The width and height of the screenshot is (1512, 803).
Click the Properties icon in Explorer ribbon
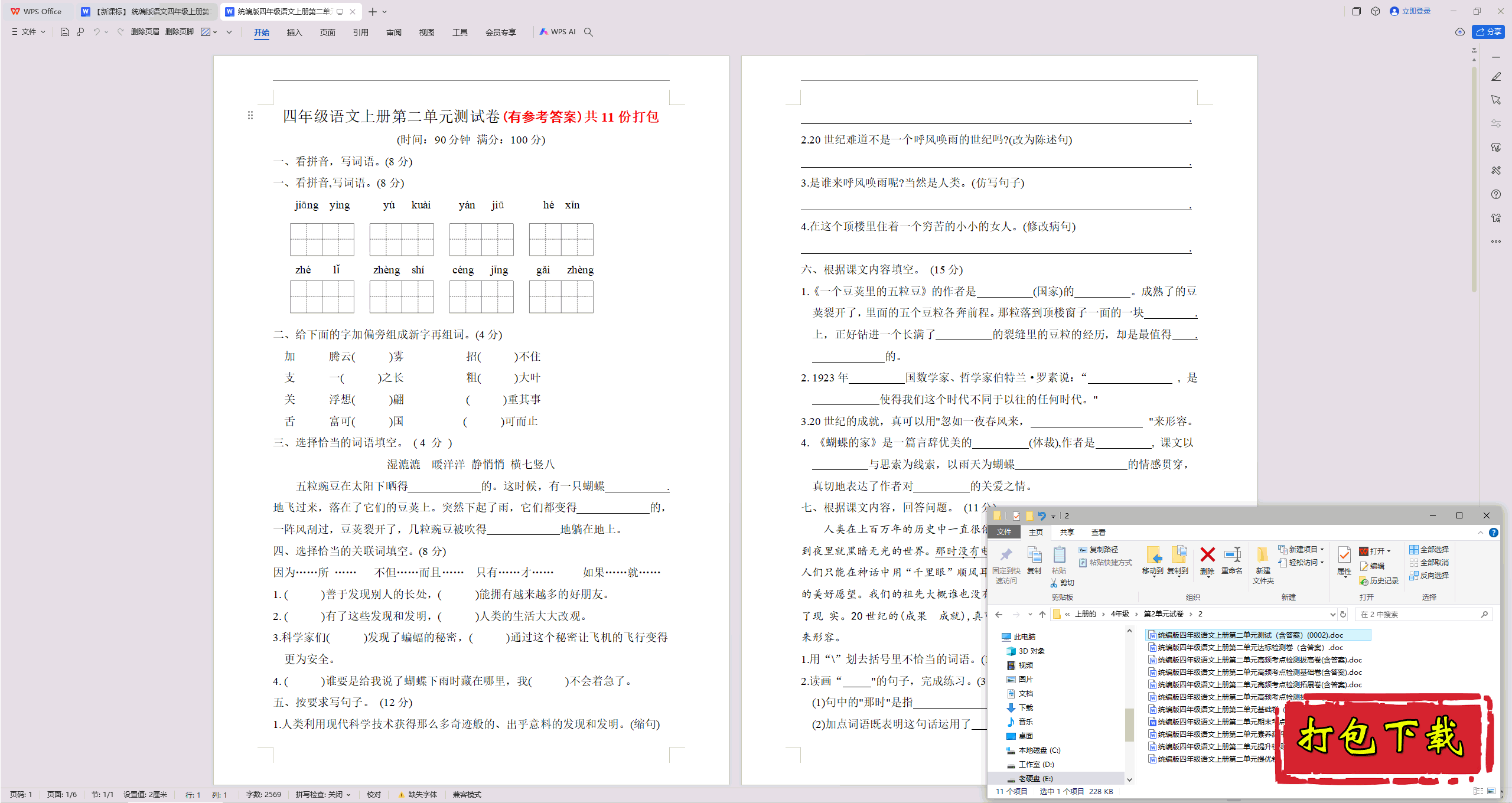pos(1344,554)
